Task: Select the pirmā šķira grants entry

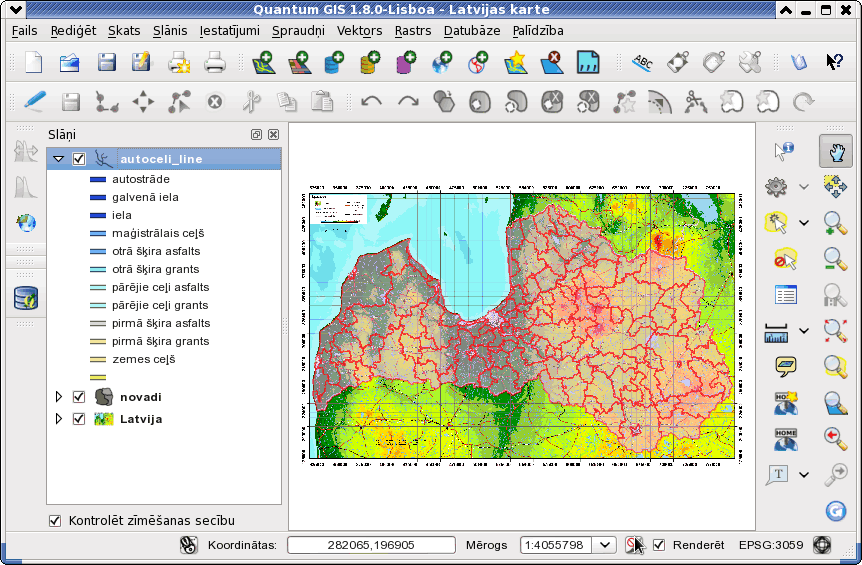Action: tap(161, 341)
